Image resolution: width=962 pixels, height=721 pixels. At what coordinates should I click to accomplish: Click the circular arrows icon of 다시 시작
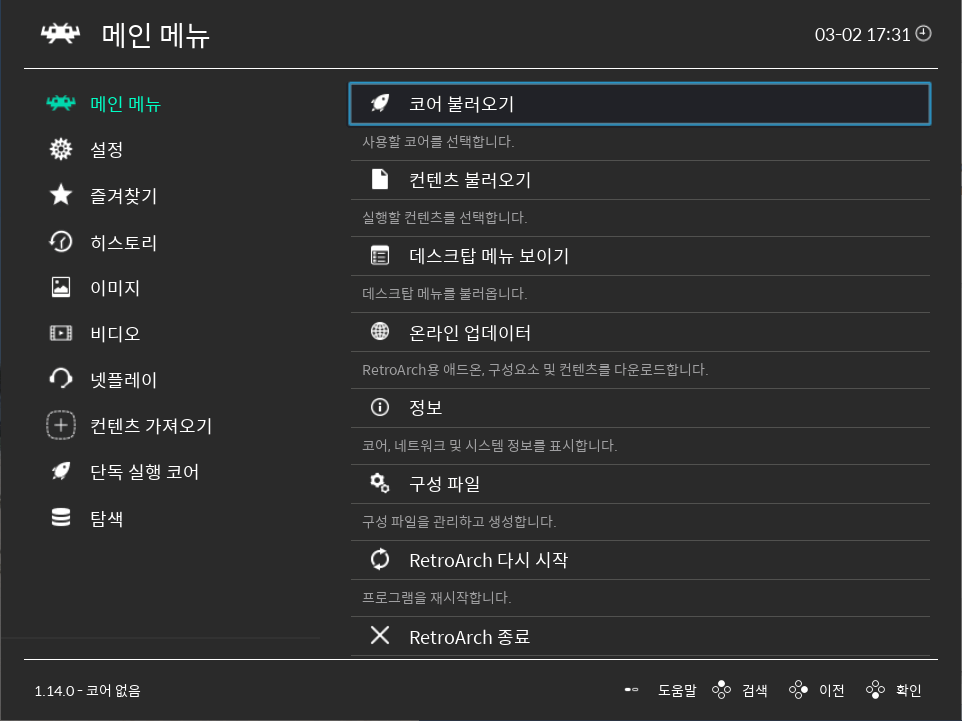click(380, 559)
